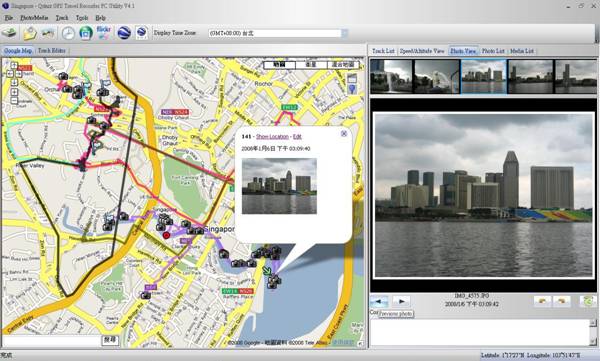Open the Photo/Media menu
Image resolution: width=600 pixels, height=361 pixels.
pos(34,18)
